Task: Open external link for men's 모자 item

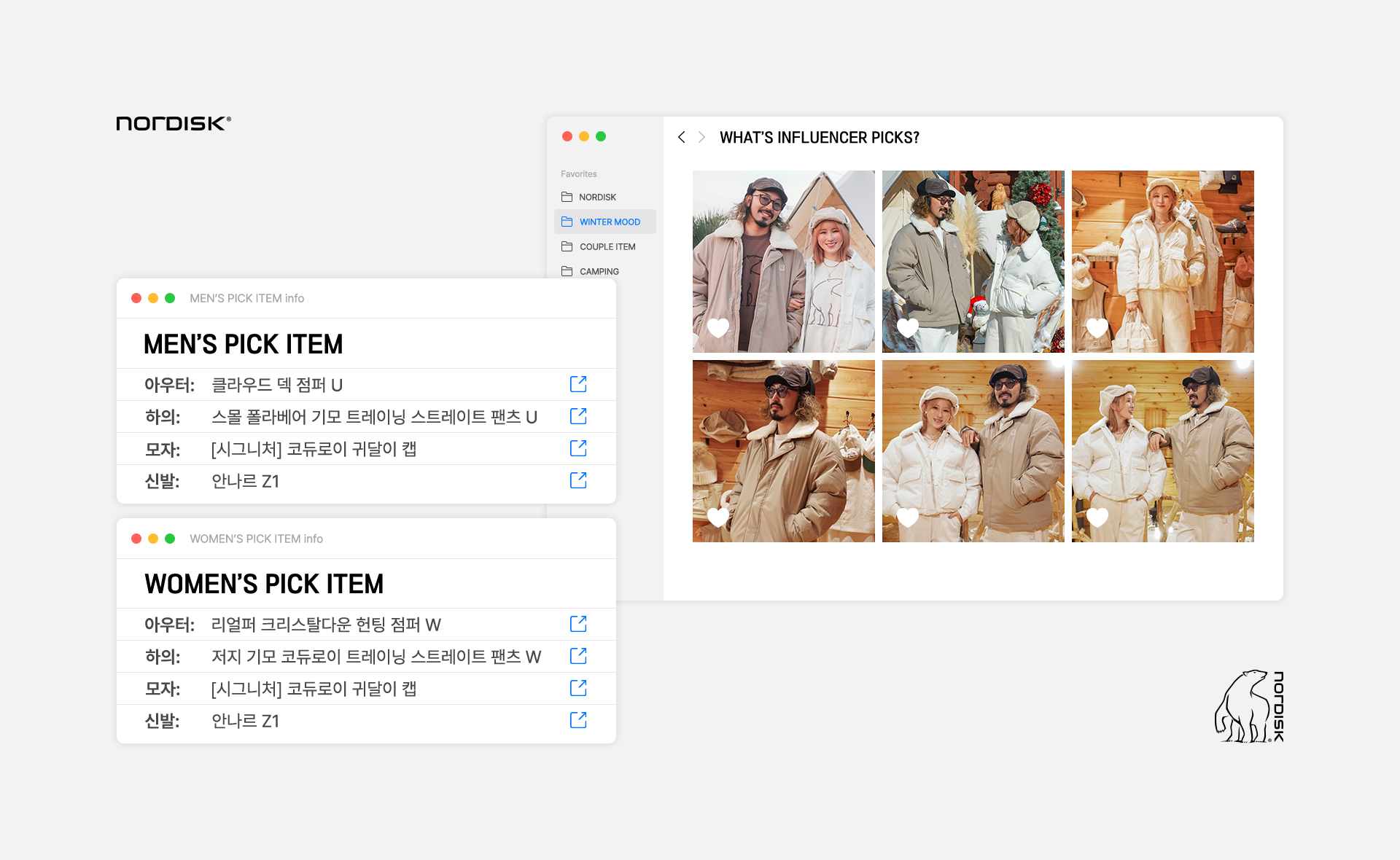Action: pos(578,448)
